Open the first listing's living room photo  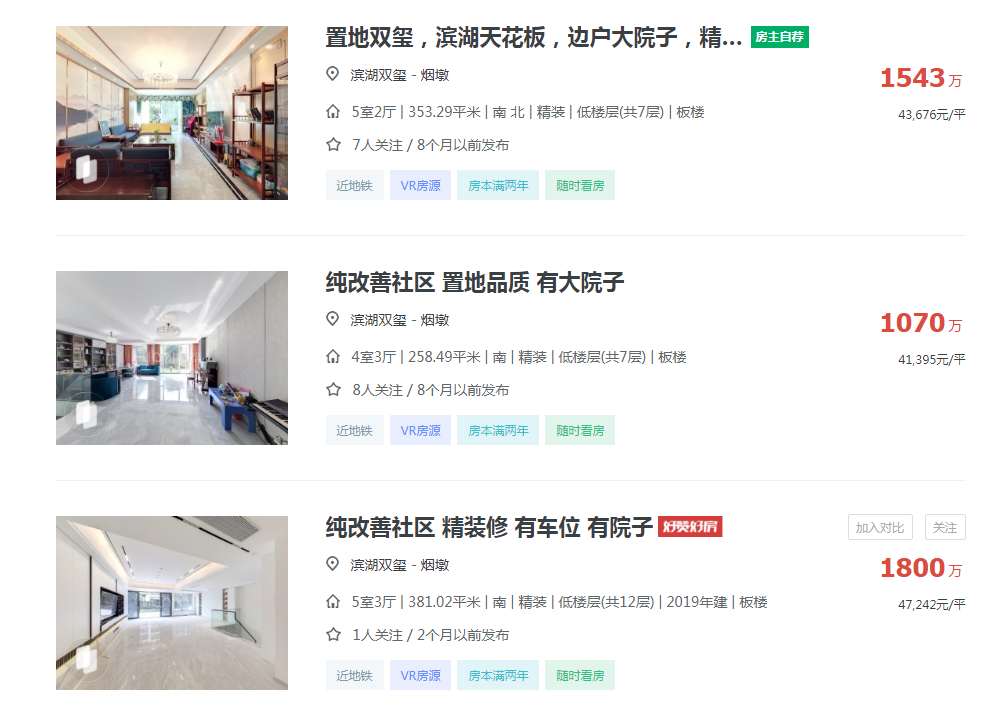click(172, 113)
